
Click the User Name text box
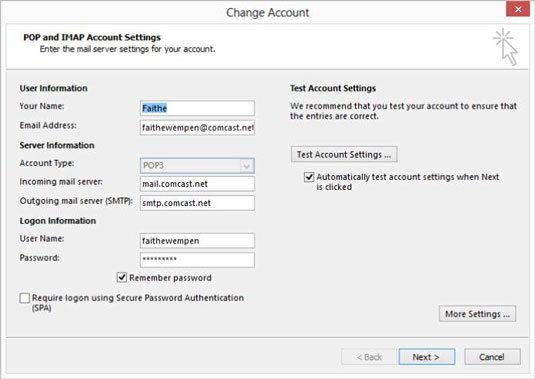click(x=197, y=241)
